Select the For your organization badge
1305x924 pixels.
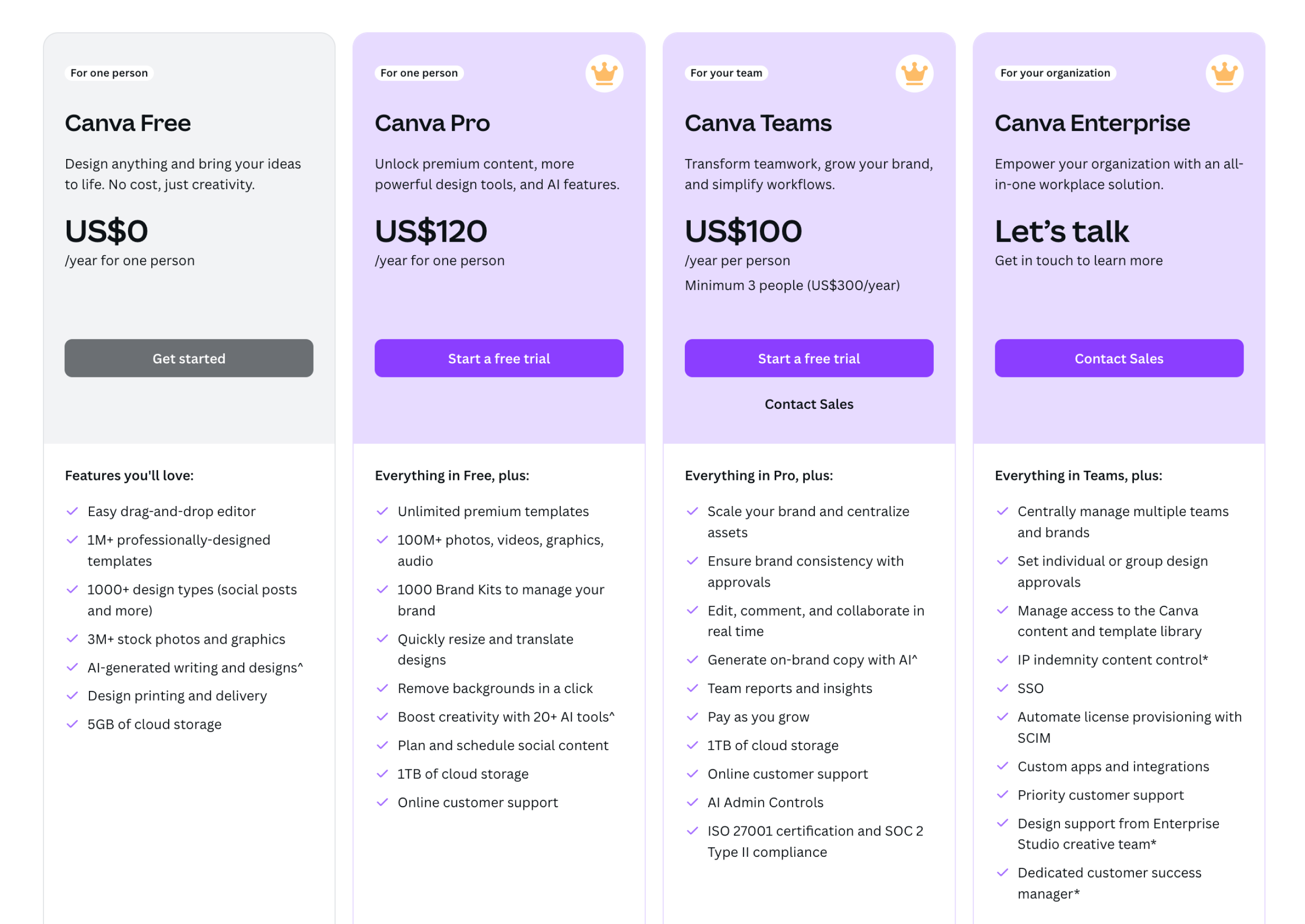point(1055,73)
